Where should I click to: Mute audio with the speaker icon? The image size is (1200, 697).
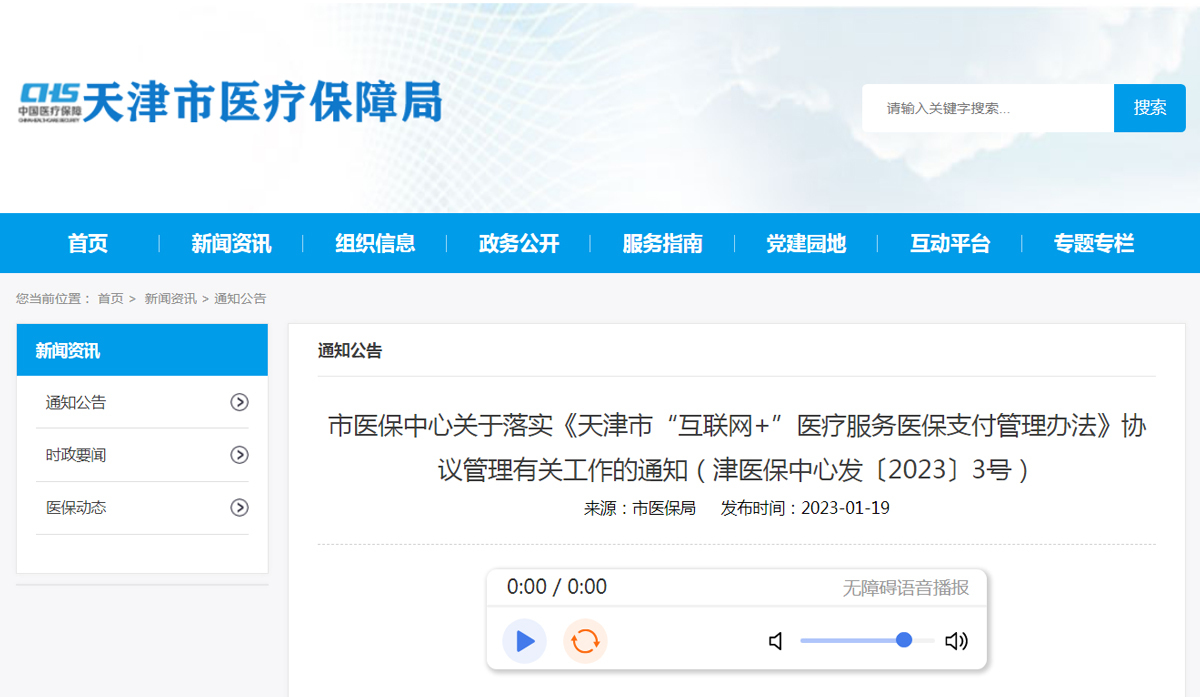[x=776, y=641]
